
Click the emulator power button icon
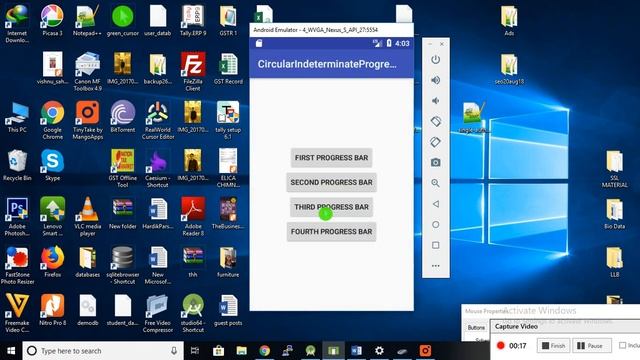436,60
